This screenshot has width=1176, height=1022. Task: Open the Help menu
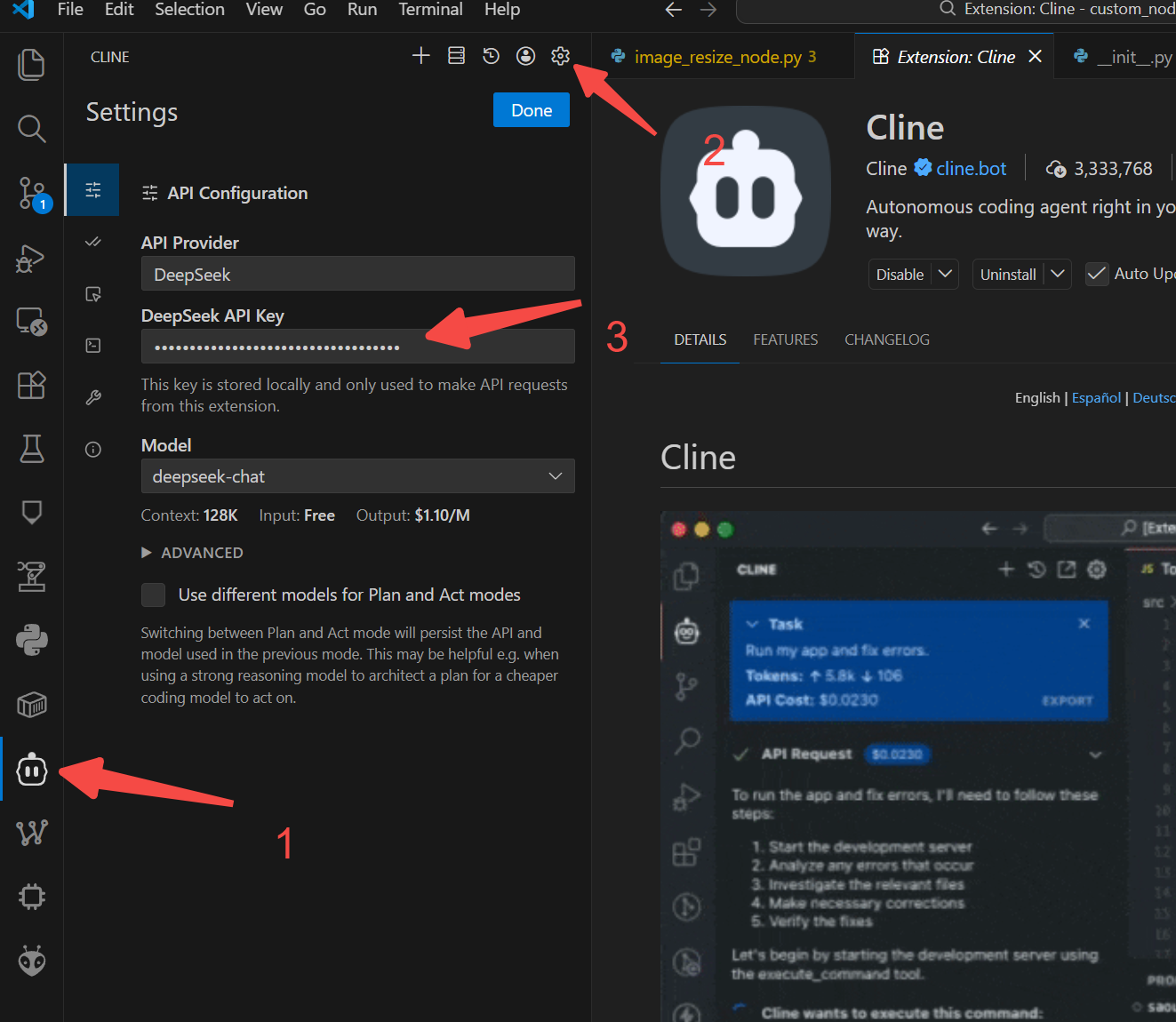[x=502, y=10]
